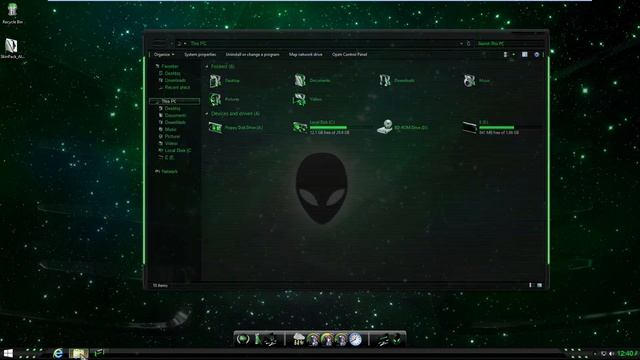This screenshot has height=360, width=640.
Task: Click the 10 items status text
Action: (x=160, y=285)
